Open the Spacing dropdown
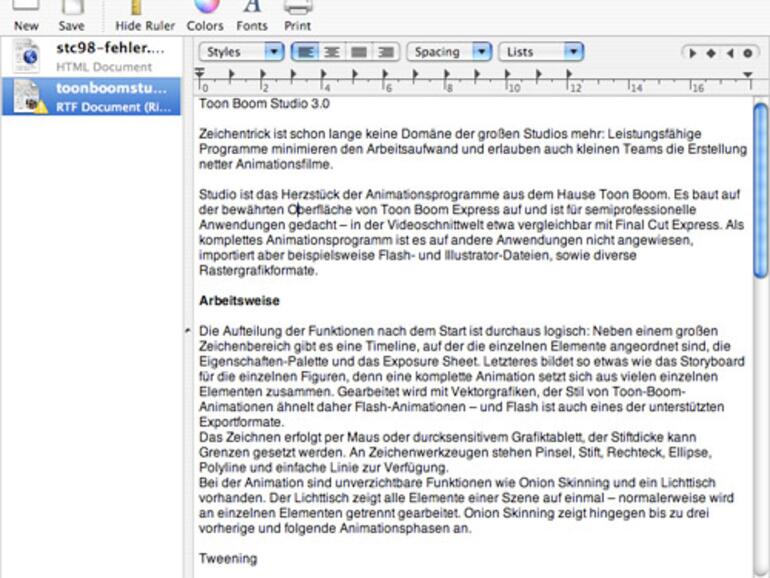 [x=449, y=52]
